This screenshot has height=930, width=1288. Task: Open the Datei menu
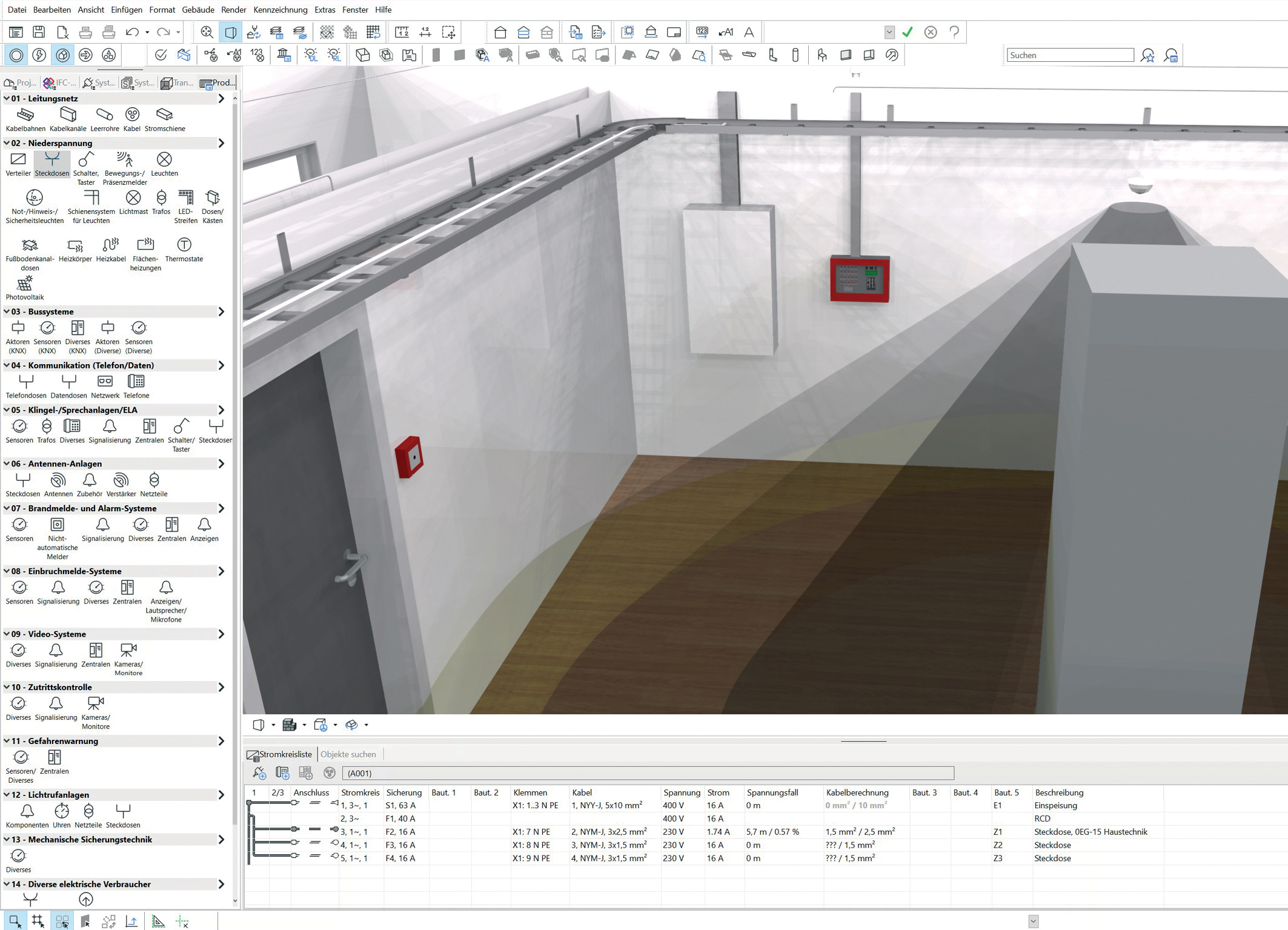pos(17,10)
